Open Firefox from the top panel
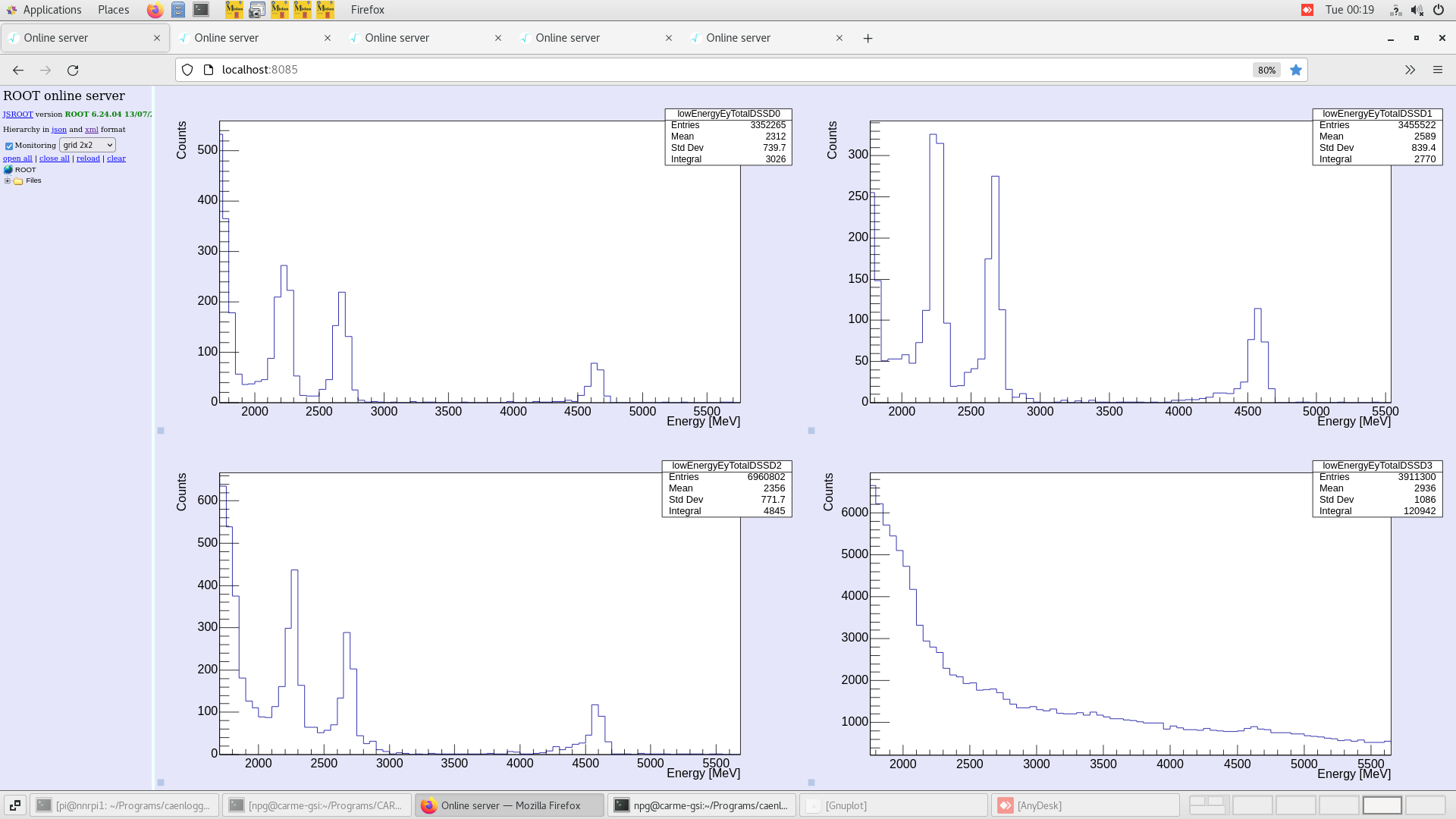The height and width of the screenshot is (819, 1456). pyautogui.click(x=154, y=10)
